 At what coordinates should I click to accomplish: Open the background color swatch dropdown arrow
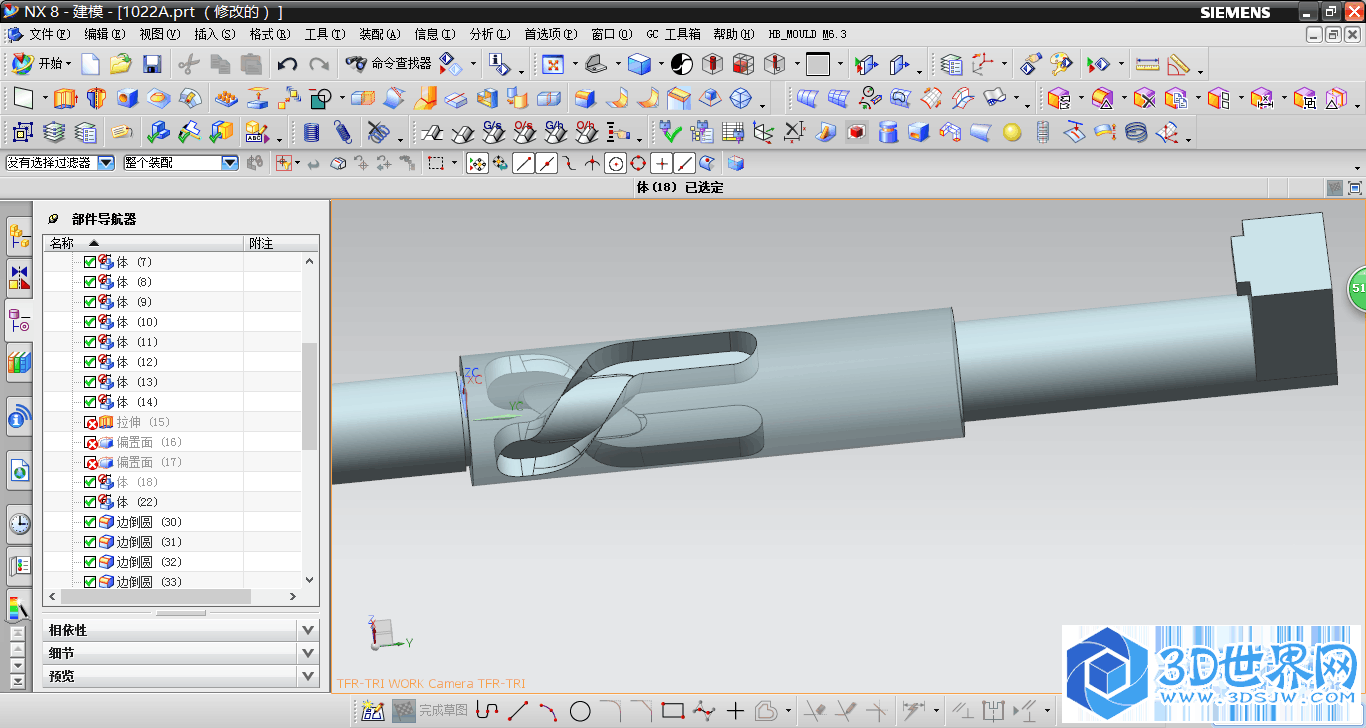coord(840,64)
